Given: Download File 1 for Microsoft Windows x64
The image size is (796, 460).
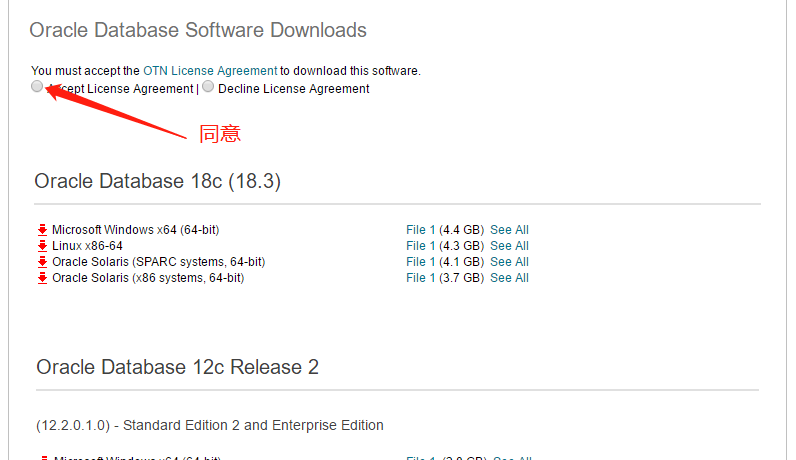Looking at the screenshot, I should pos(421,230).
